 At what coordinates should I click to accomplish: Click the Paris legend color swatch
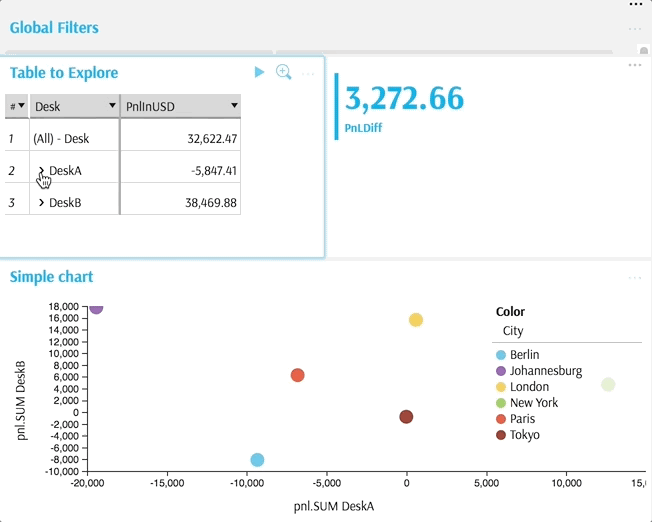click(501, 419)
